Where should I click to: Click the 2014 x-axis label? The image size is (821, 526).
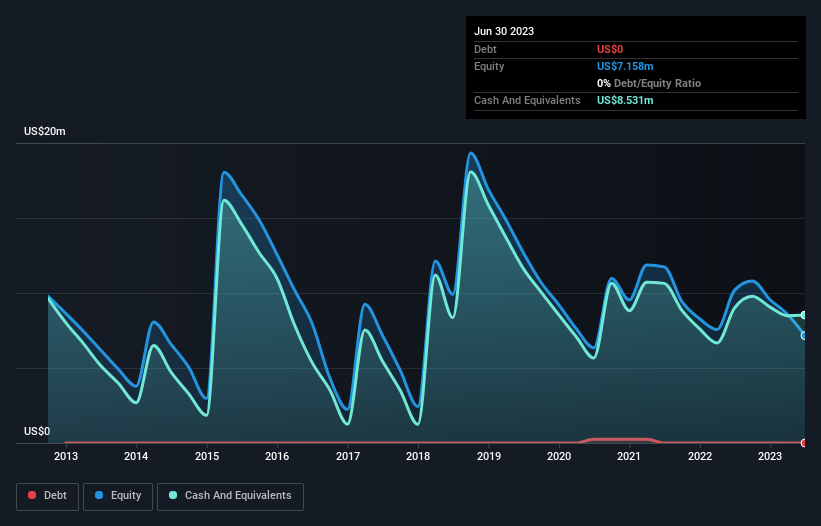click(136, 456)
